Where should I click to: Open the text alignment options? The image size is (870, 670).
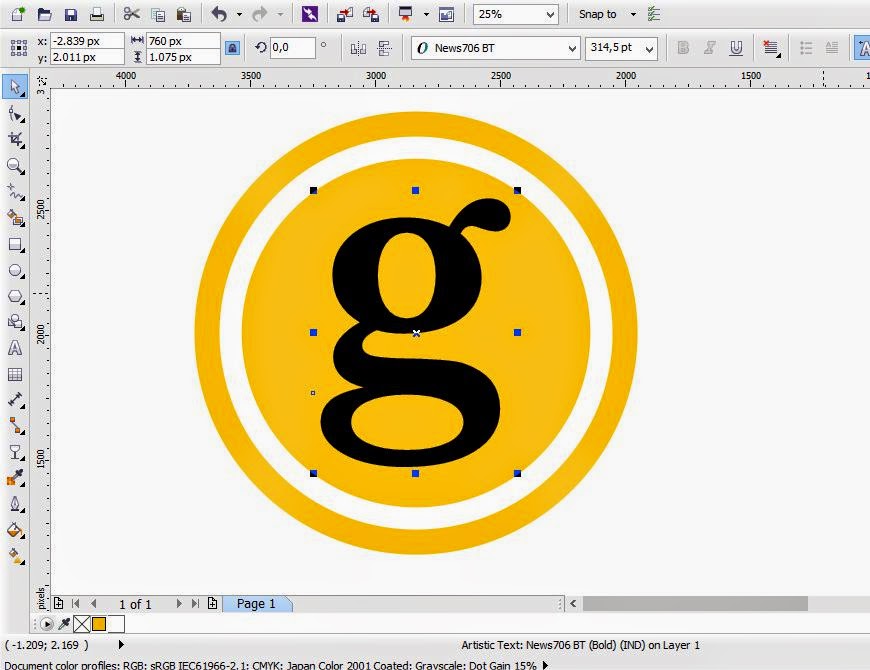tap(771, 48)
